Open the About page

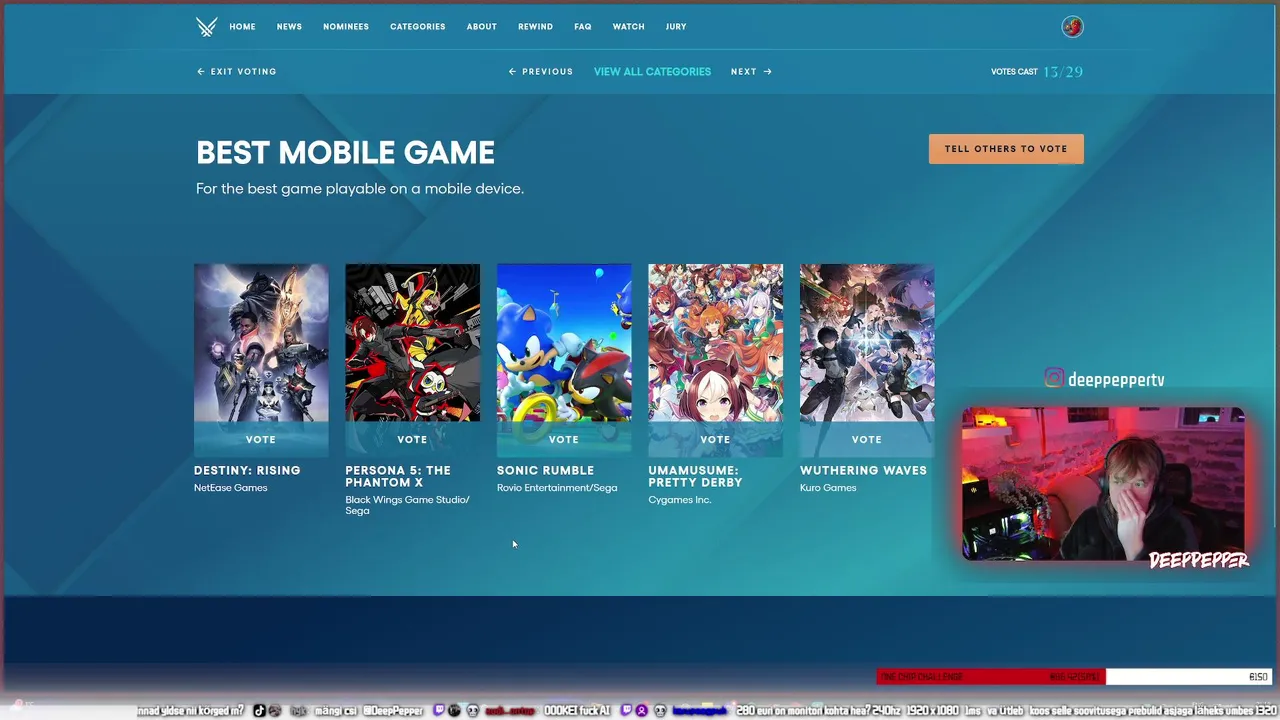(x=481, y=27)
